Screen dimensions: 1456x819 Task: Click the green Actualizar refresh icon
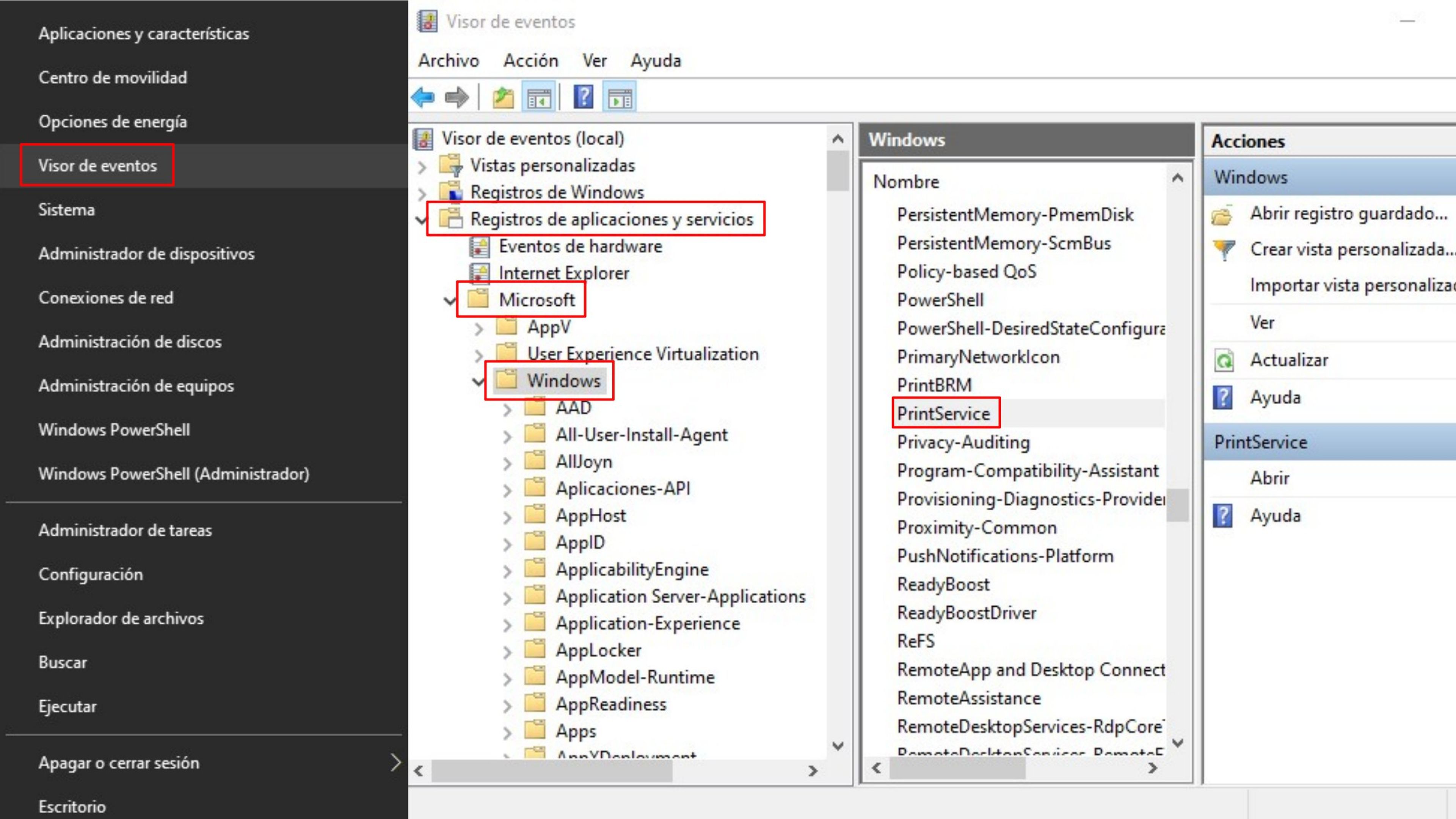[1224, 360]
